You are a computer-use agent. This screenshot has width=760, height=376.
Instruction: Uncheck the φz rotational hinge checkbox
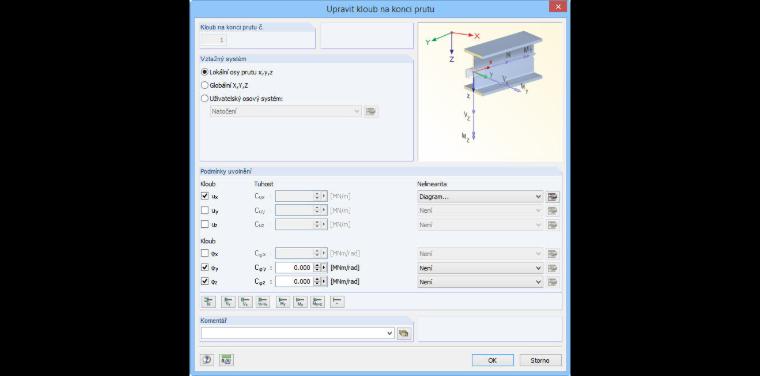pos(205,281)
